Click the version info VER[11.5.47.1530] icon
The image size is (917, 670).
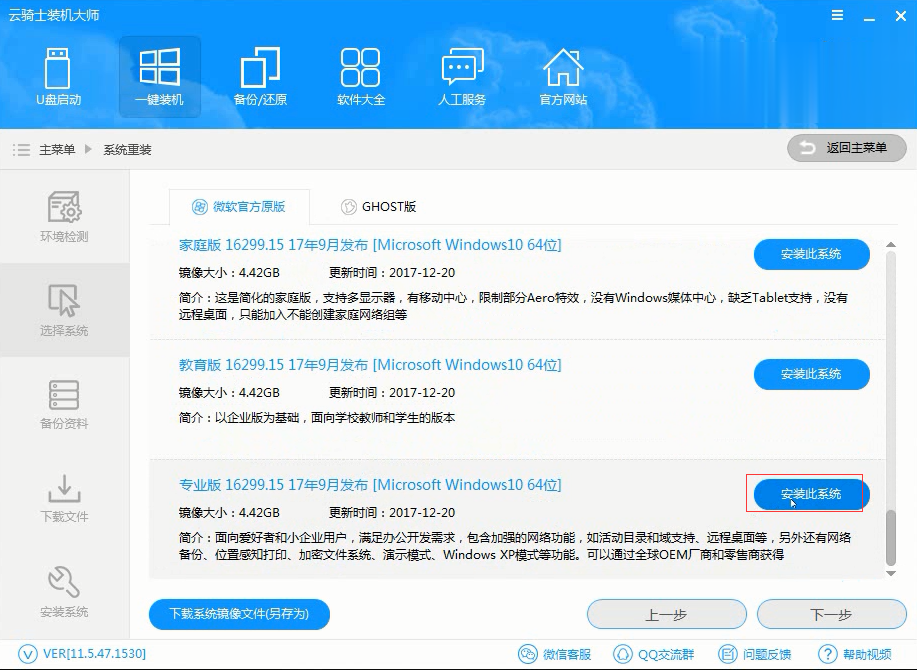[x=27, y=654]
